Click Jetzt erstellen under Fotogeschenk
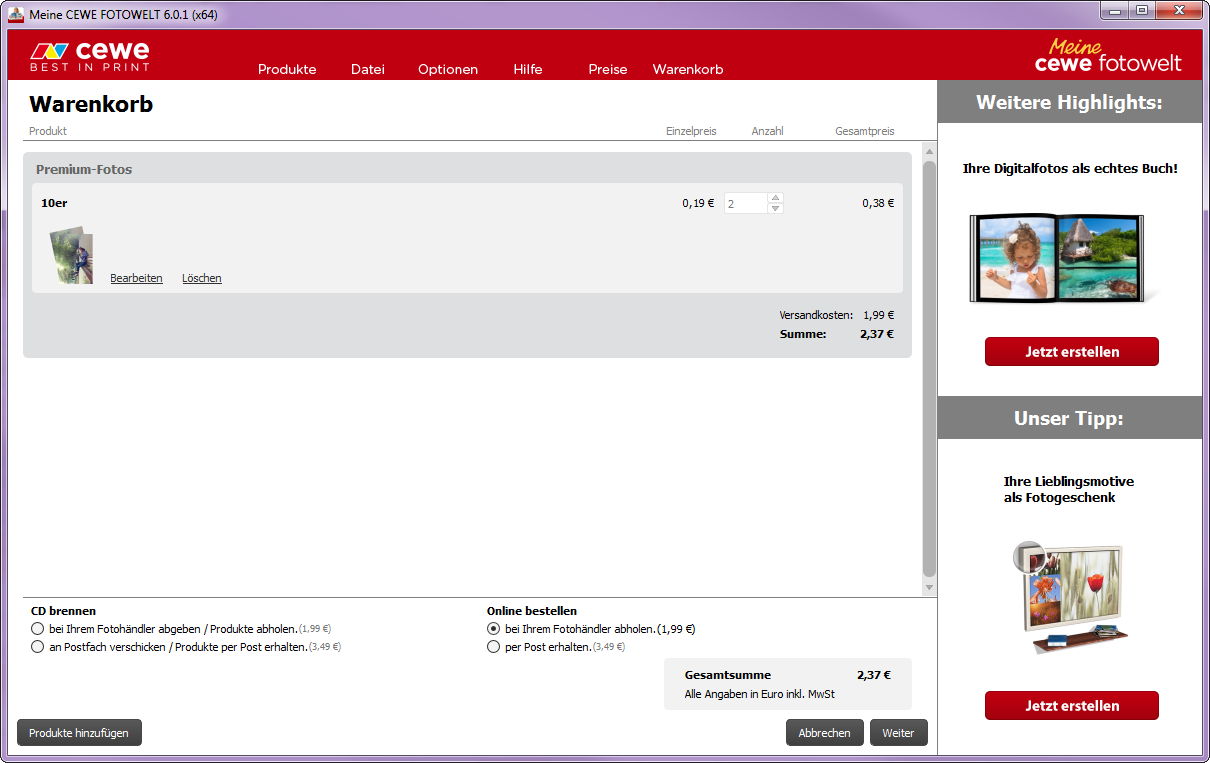1210x763 pixels. [1072, 705]
